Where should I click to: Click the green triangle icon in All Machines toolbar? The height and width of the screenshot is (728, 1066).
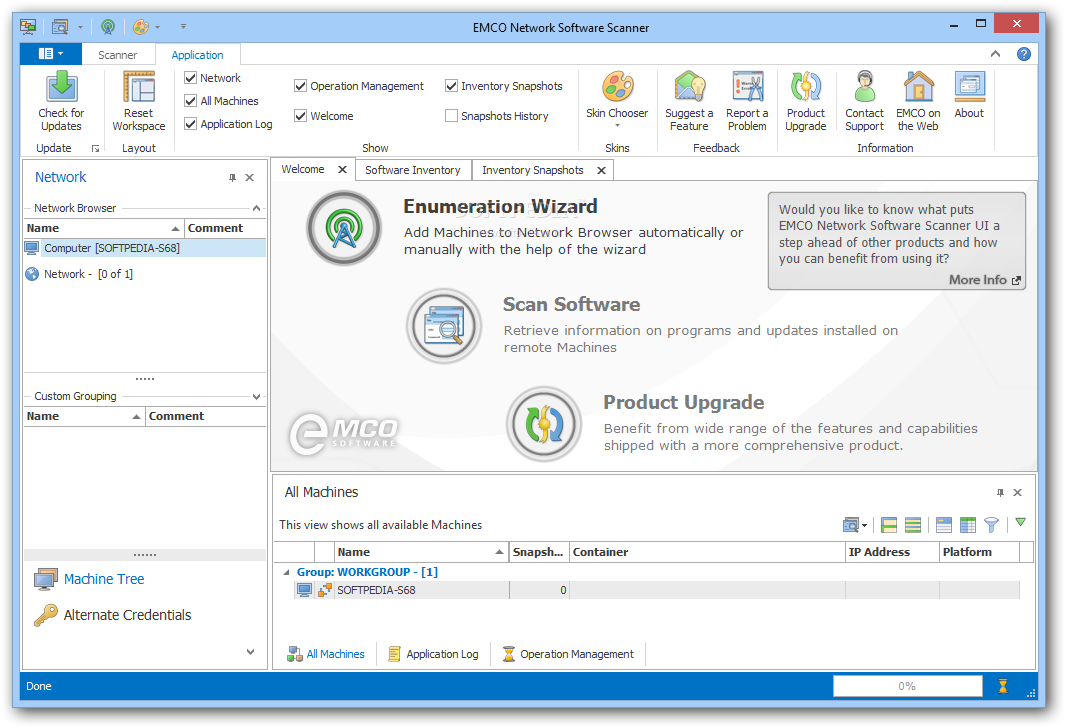[x=1020, y=522]
